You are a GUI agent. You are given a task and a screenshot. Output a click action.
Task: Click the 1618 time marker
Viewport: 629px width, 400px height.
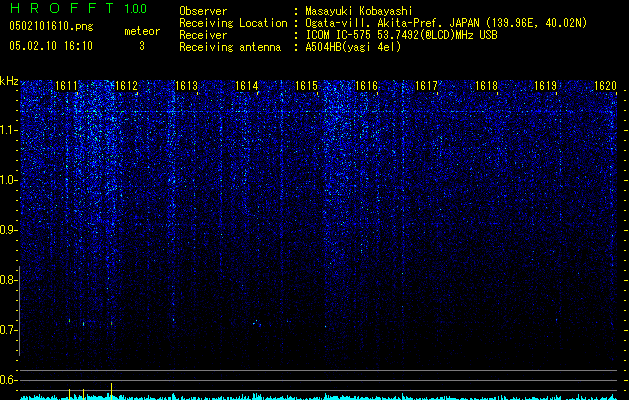click(x=487, y=86)
